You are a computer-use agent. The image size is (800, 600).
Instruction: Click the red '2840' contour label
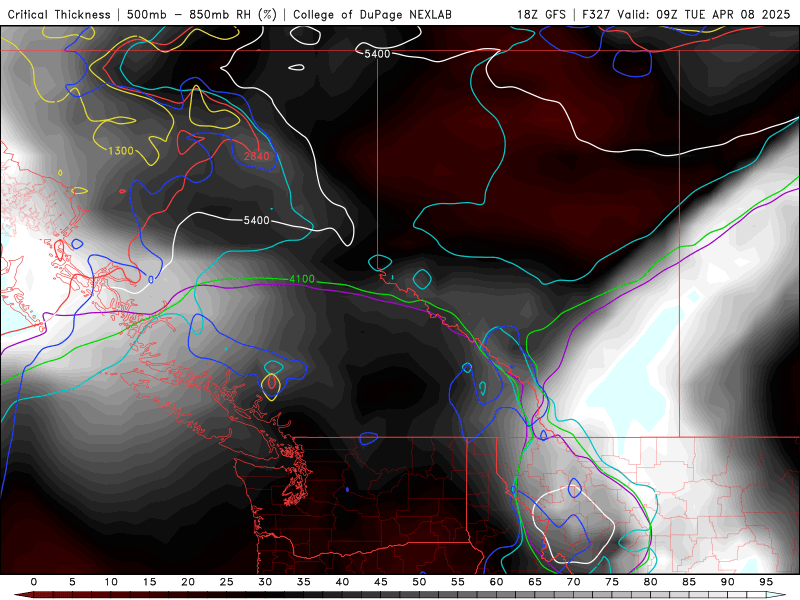[256, 156]
